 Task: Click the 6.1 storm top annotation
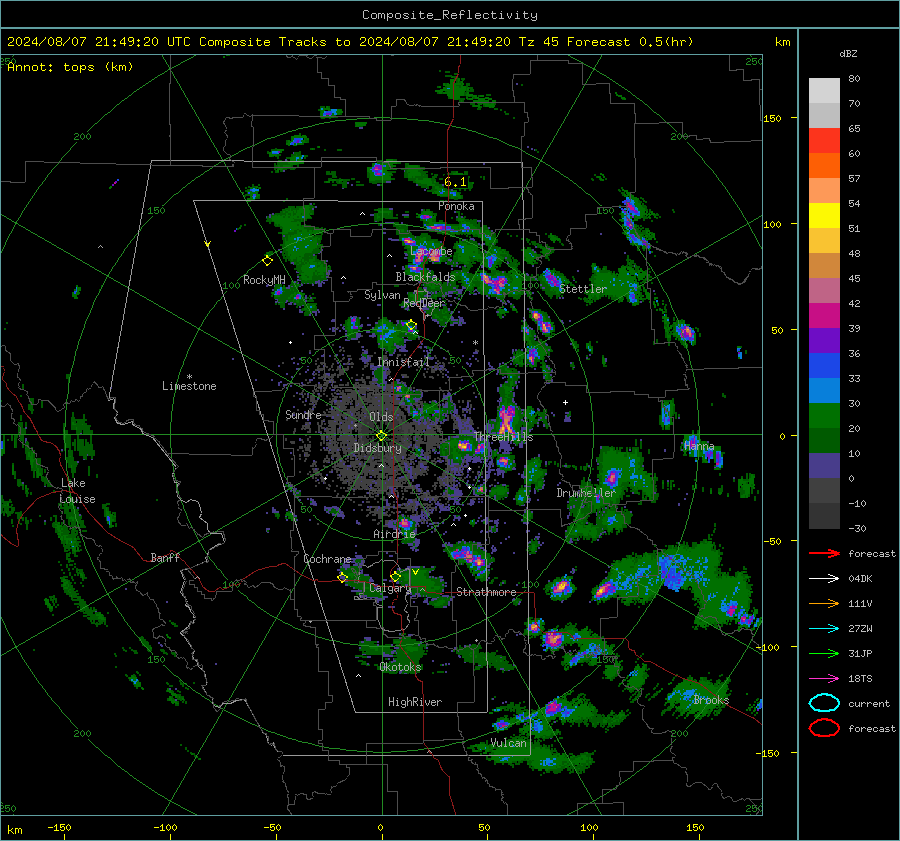coord(455,182)
